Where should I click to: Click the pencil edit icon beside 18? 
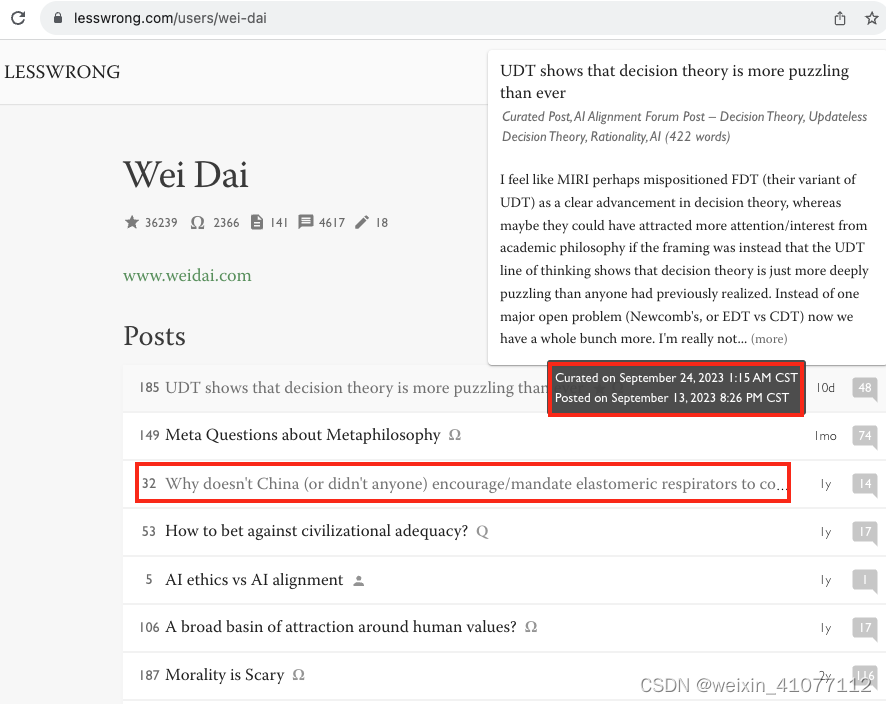360,222
